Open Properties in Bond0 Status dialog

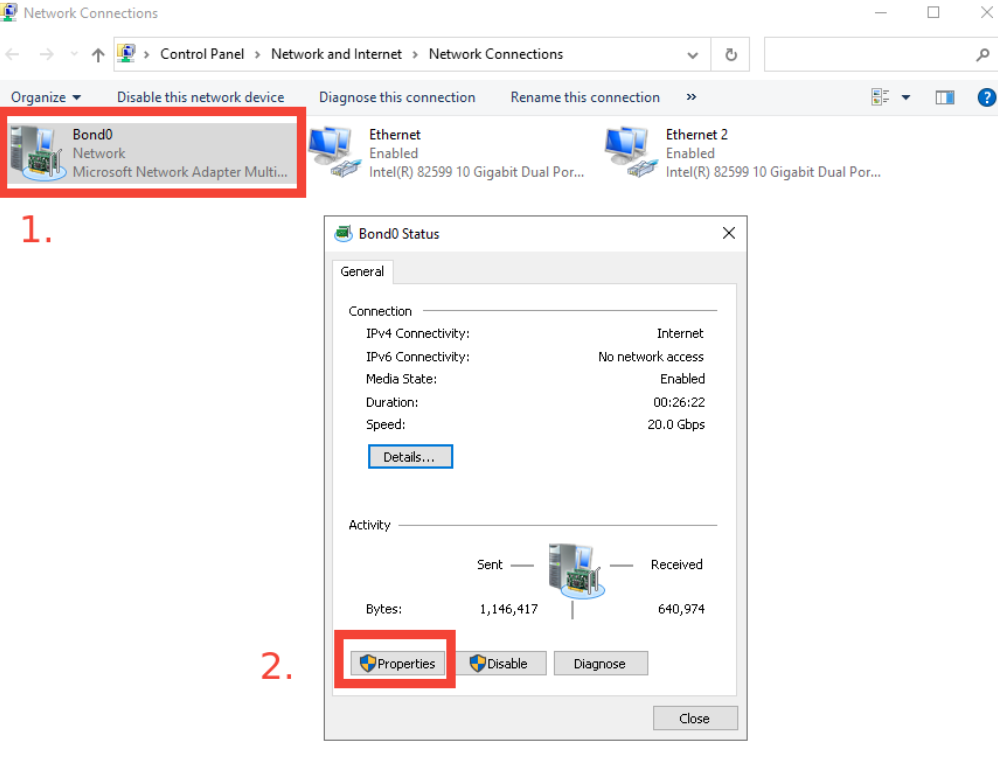point(397,663)
